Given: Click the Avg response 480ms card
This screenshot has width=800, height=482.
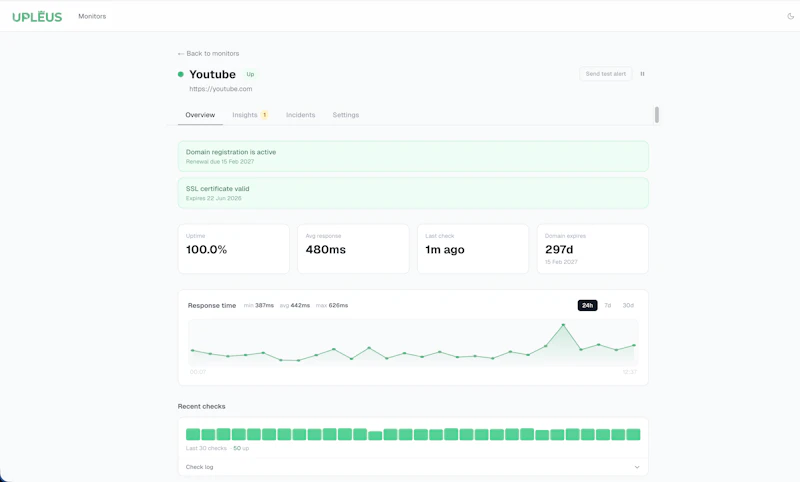Looking at the screenshot, I should coord(353,249).
